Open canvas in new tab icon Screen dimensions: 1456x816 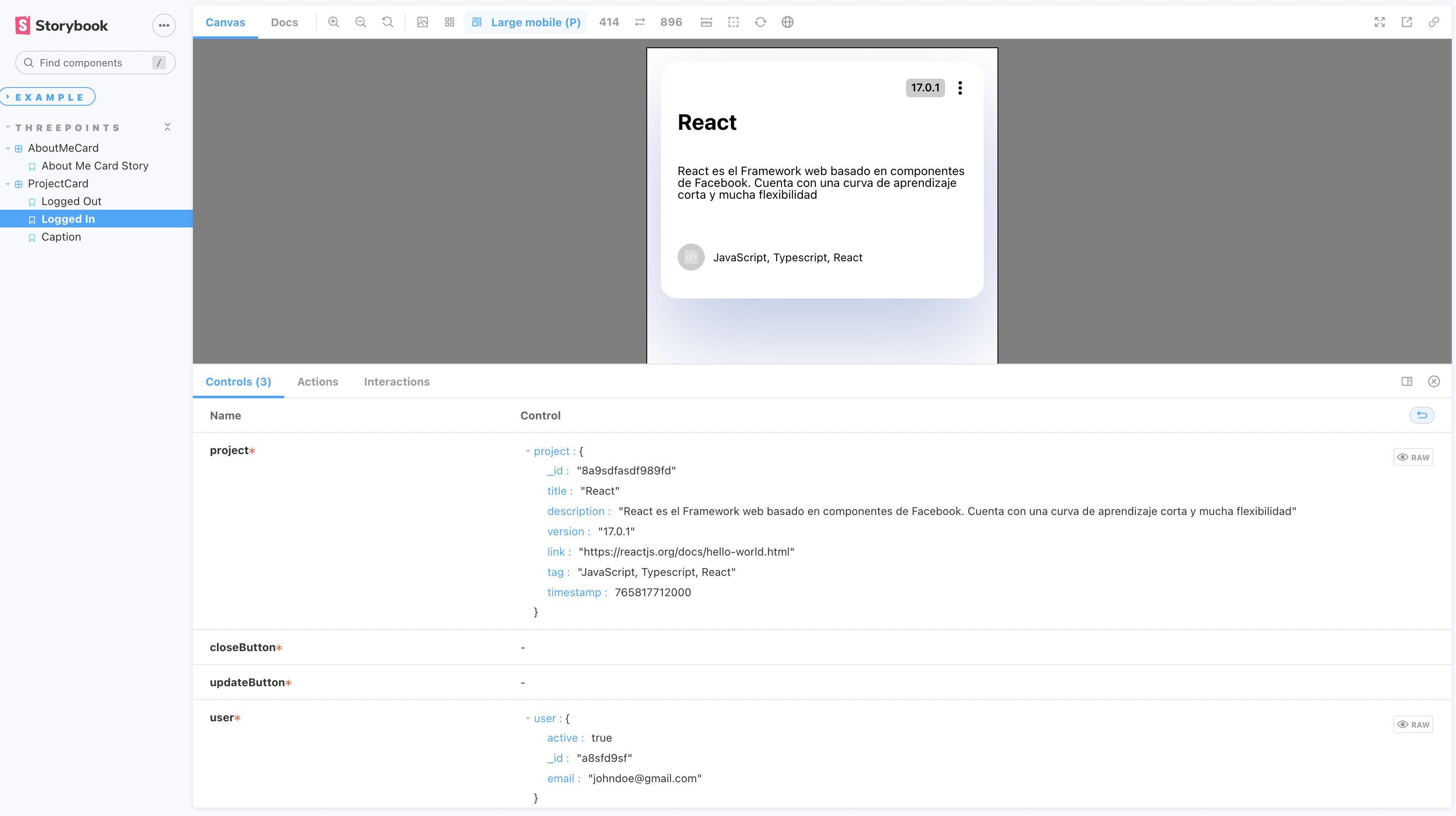(1407, 22)
